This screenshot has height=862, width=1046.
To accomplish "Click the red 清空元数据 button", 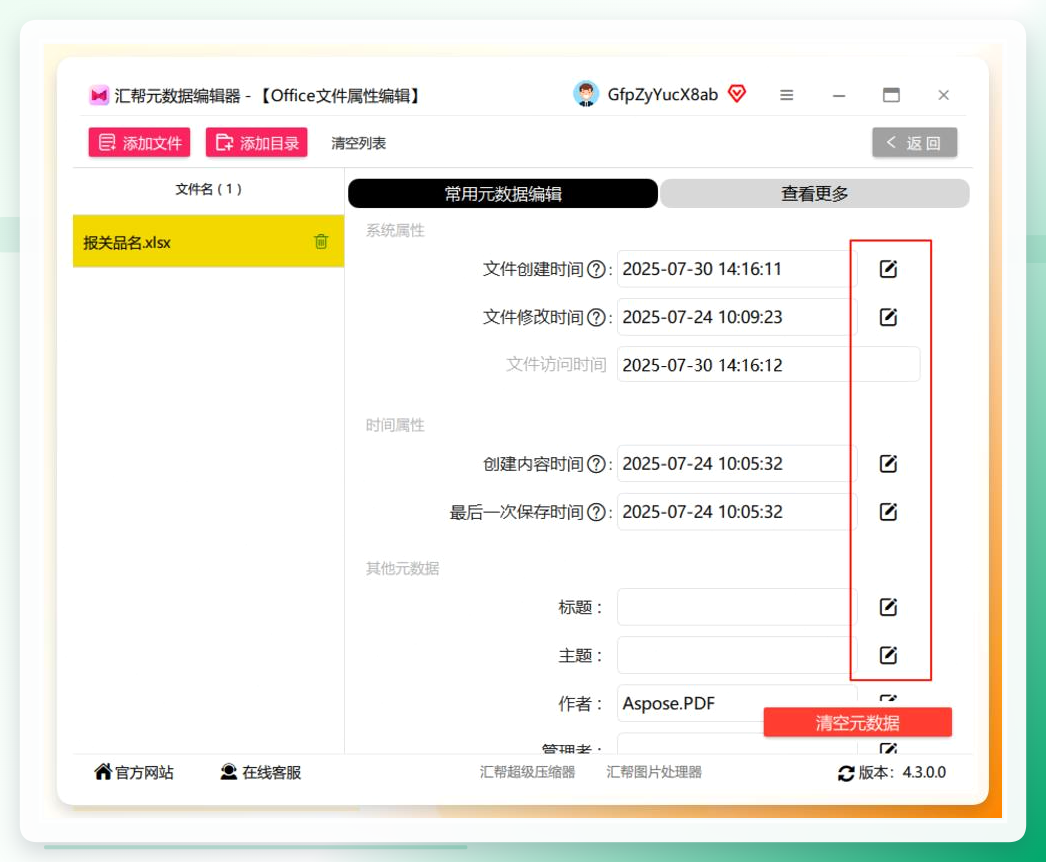I will click(x=857, y=723).
